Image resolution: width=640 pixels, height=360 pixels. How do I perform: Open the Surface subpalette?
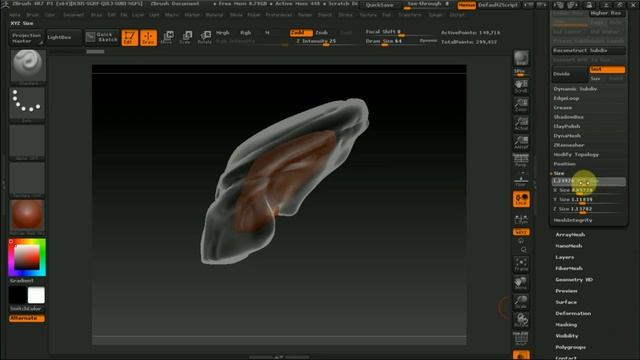point(566,302)
